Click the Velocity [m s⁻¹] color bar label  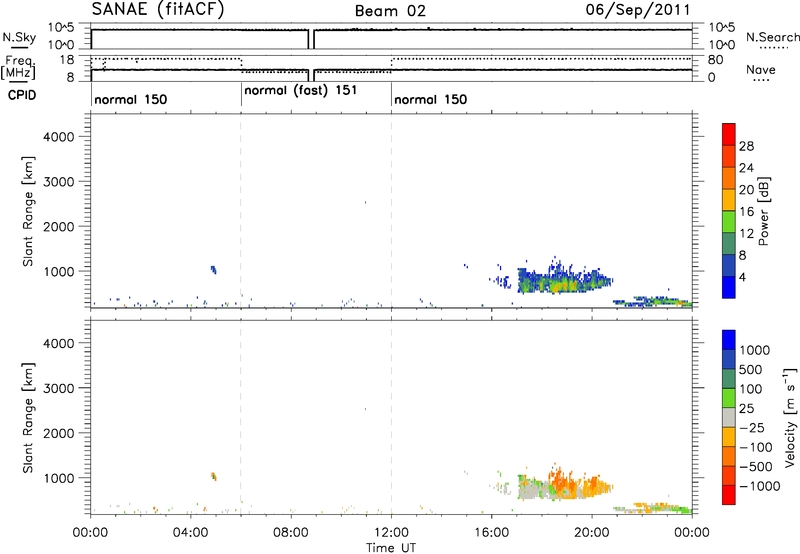790,417
